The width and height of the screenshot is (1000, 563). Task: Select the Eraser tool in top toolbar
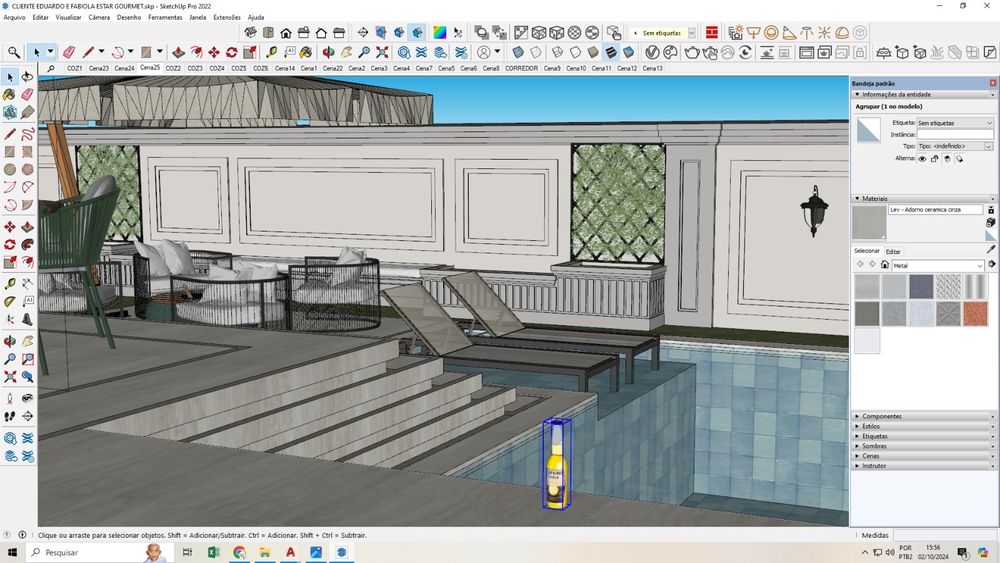point(69,52)
